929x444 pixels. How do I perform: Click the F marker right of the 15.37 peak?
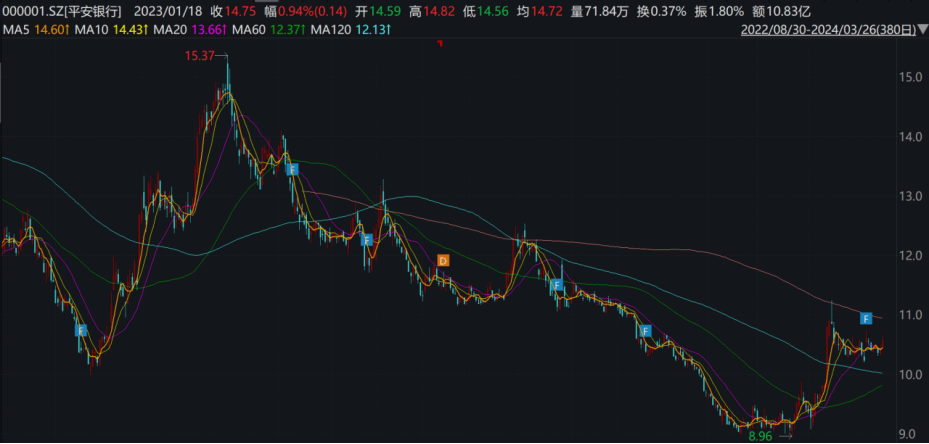click(292, 170)
